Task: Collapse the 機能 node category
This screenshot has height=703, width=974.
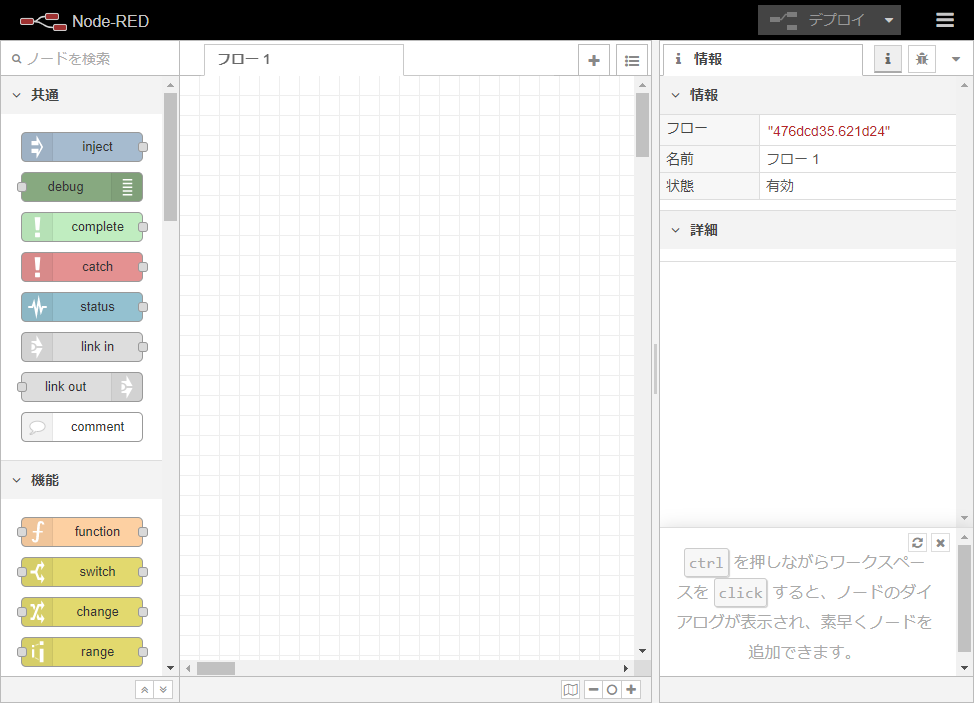Action: (x=16, y=480)
